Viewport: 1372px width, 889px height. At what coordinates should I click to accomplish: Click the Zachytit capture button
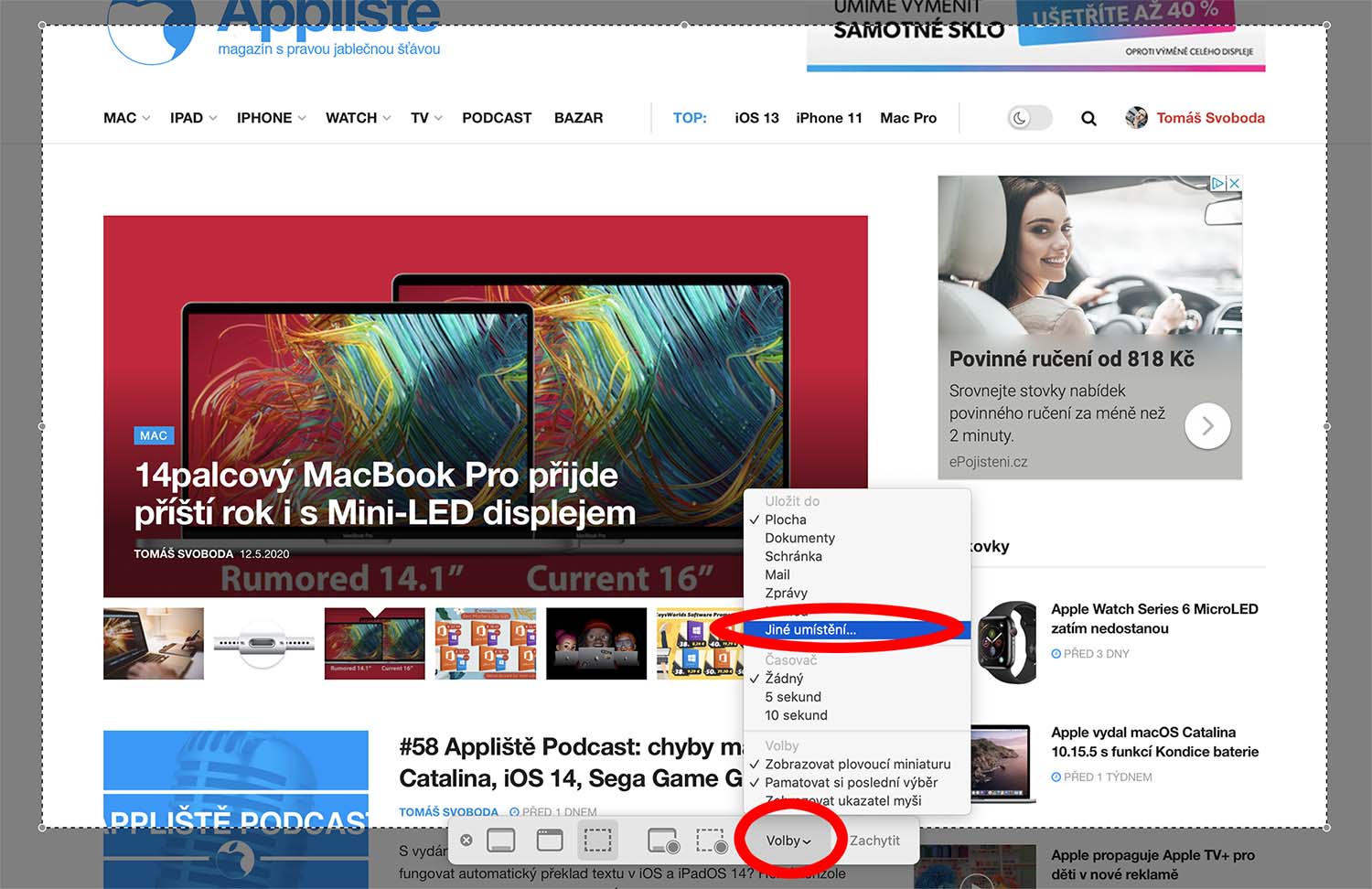pyautogui.click(x=874, y=841)
